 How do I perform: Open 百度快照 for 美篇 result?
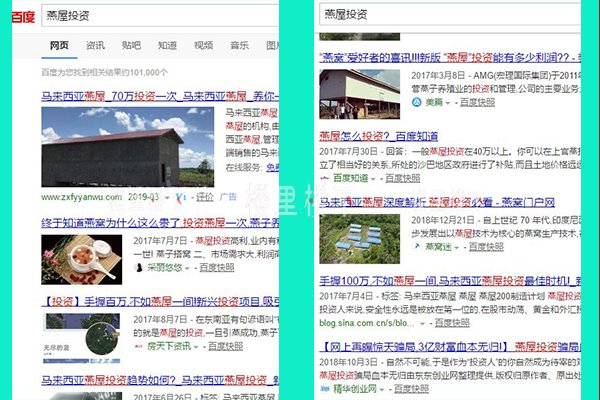477,102
